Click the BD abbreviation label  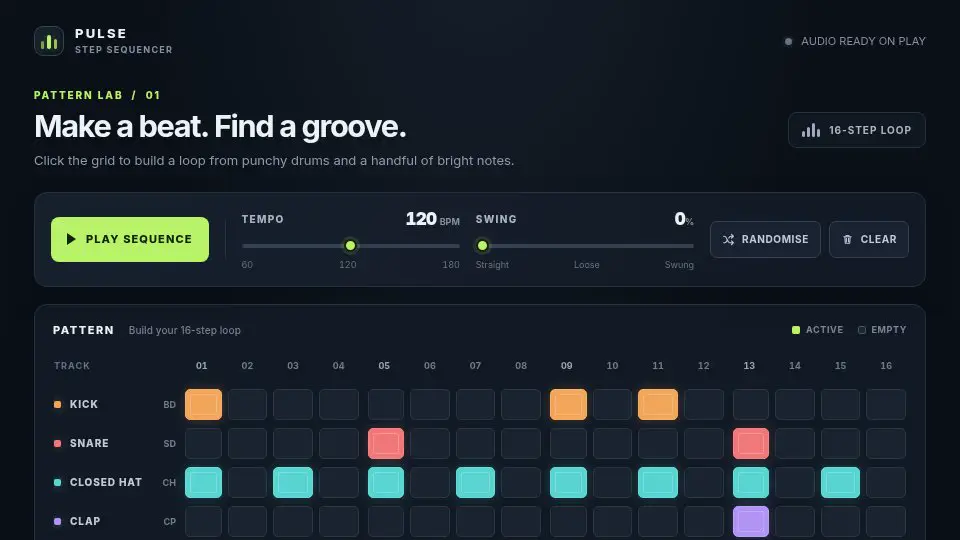(x=170, y=405)
